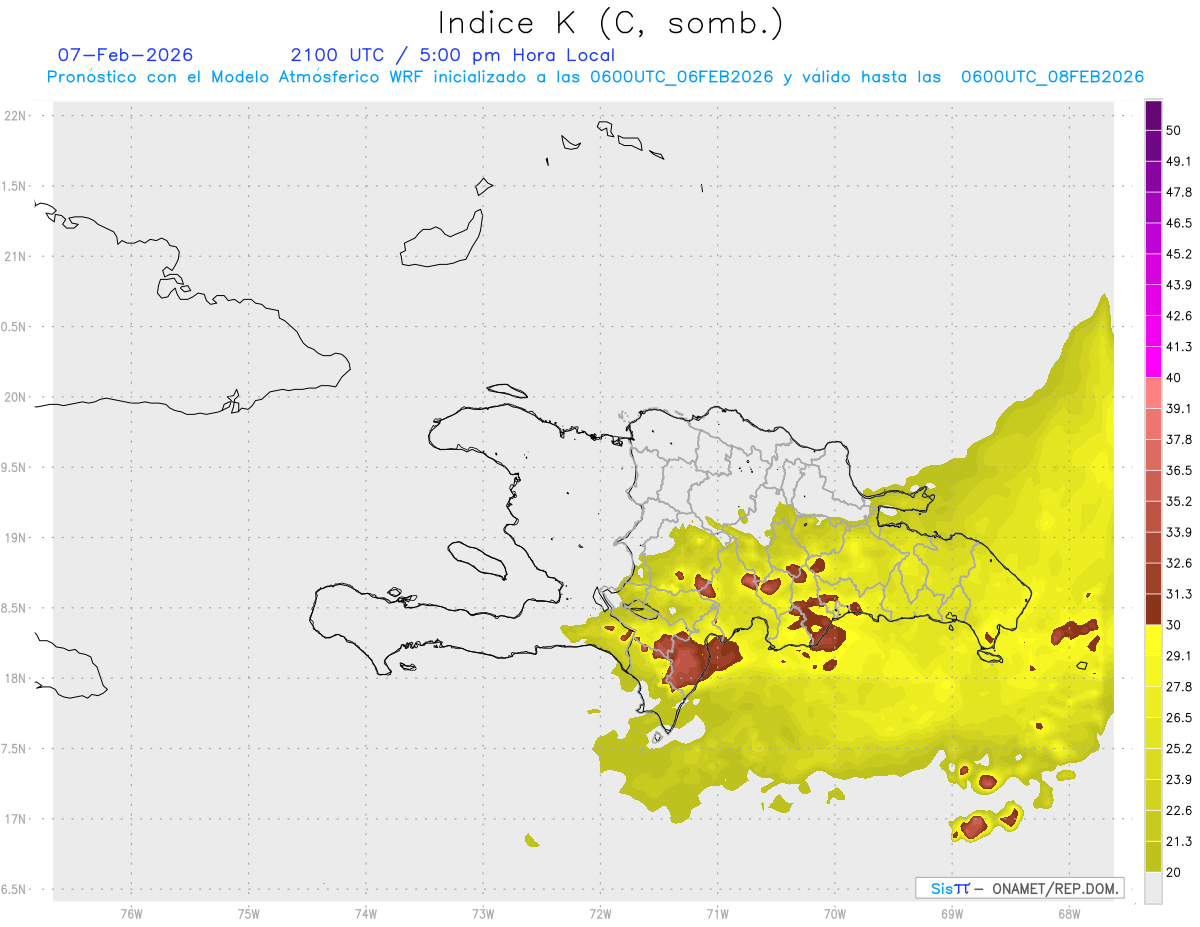
Task: Click the "68W" longitude label
Action: [x=1068, y=913]
